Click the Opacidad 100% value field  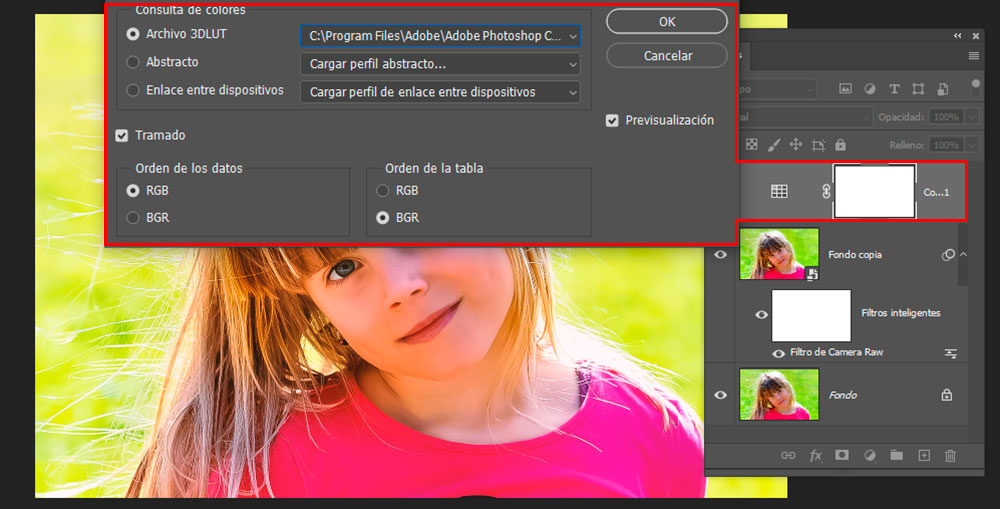tap(946, 117)
